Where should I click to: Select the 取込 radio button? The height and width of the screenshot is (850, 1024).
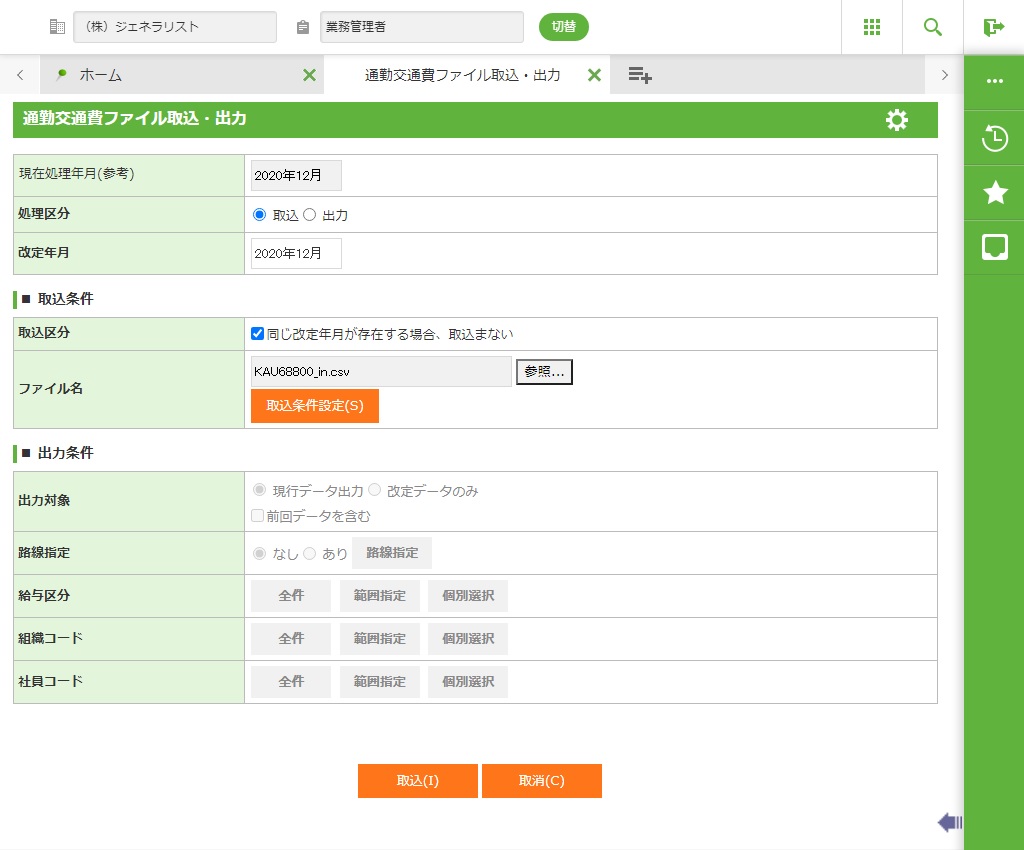(x=260, y=214)
